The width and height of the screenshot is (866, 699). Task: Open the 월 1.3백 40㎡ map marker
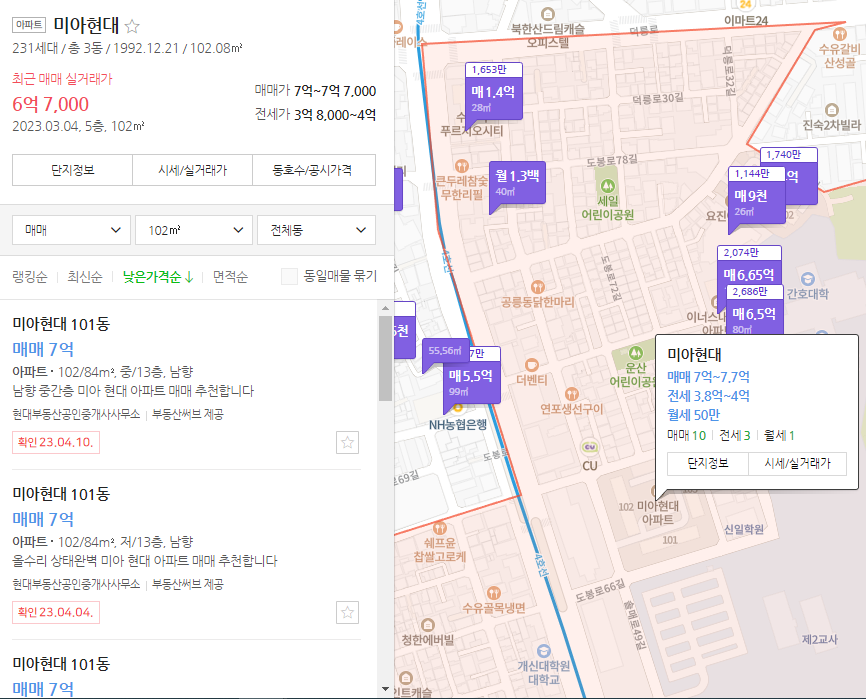517,182
